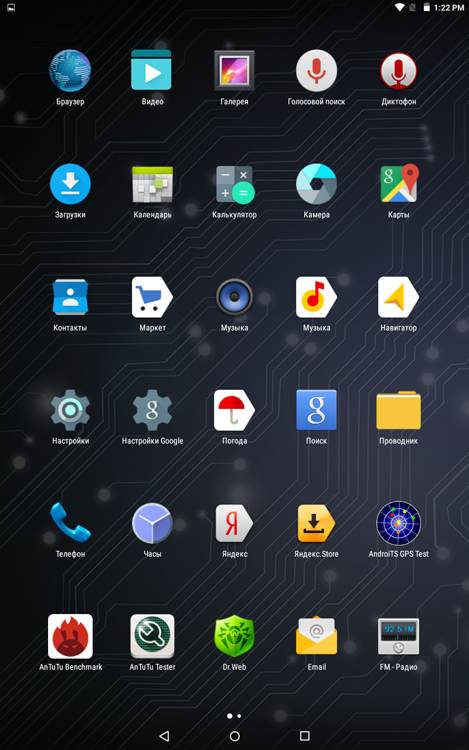Open the Настройки settings app
469x750 pixels.
click(70, 410)
